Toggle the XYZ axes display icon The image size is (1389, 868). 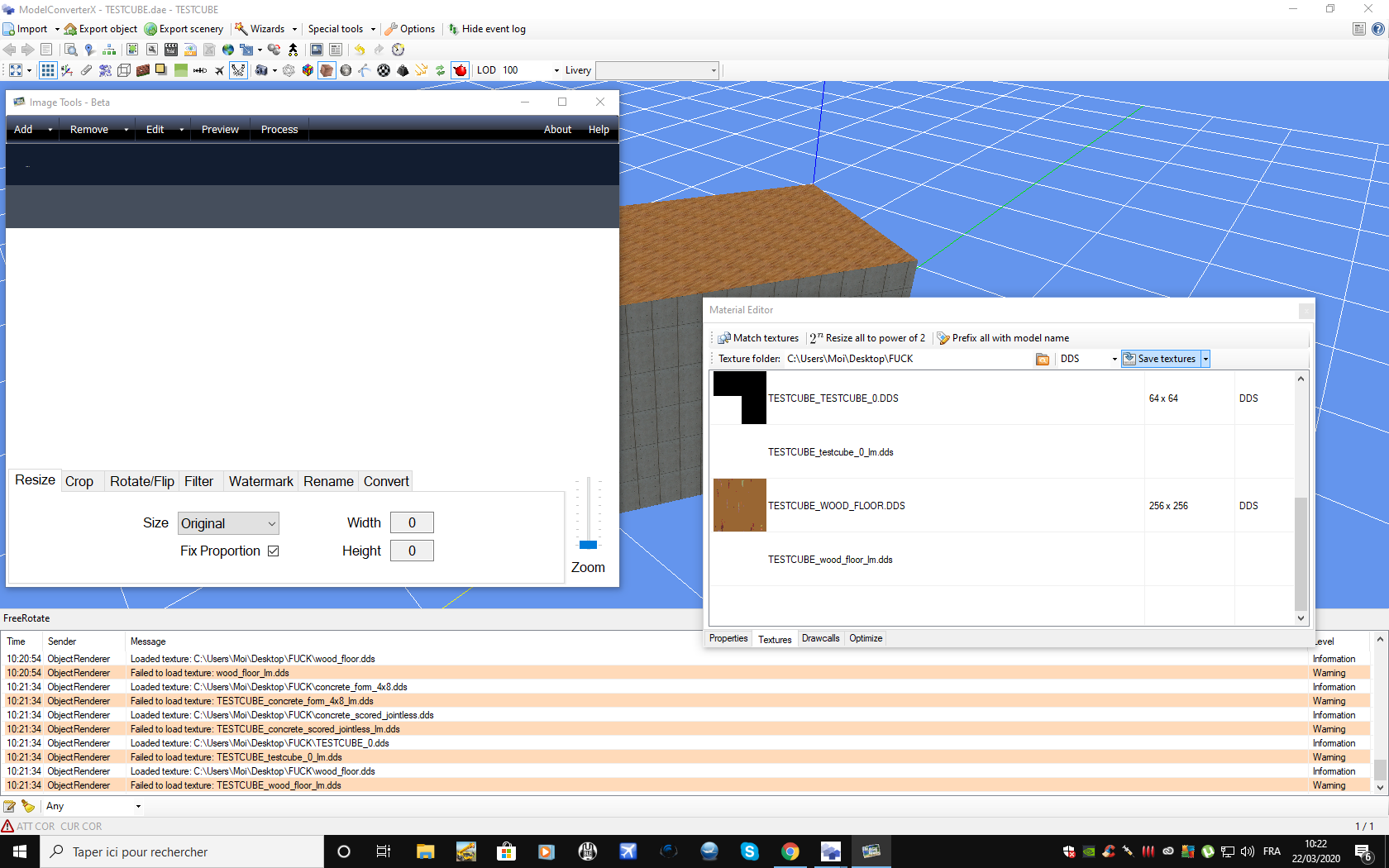pyautogui.click(x=67, y=70)
